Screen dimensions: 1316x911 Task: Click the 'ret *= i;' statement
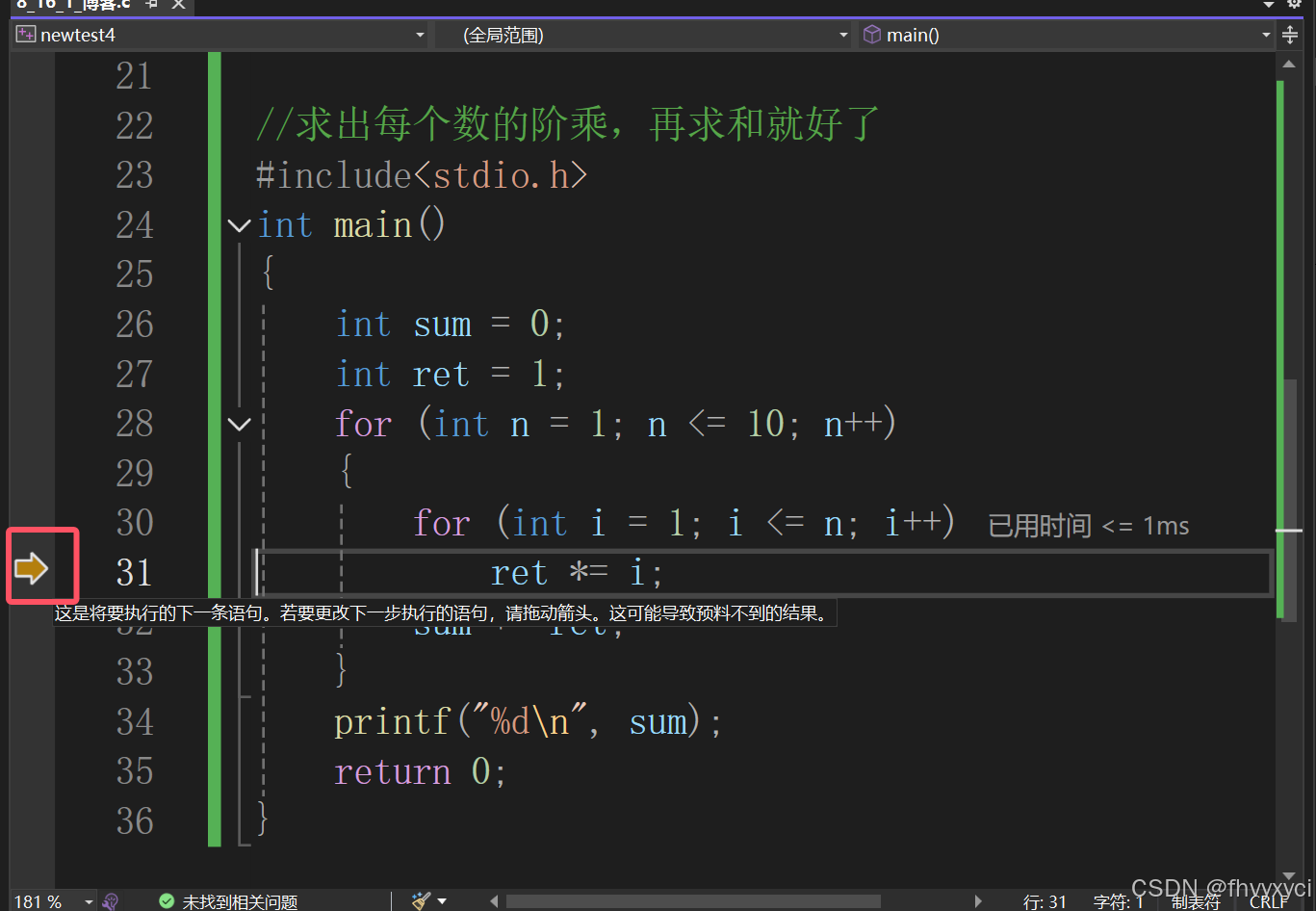(577, 573)
